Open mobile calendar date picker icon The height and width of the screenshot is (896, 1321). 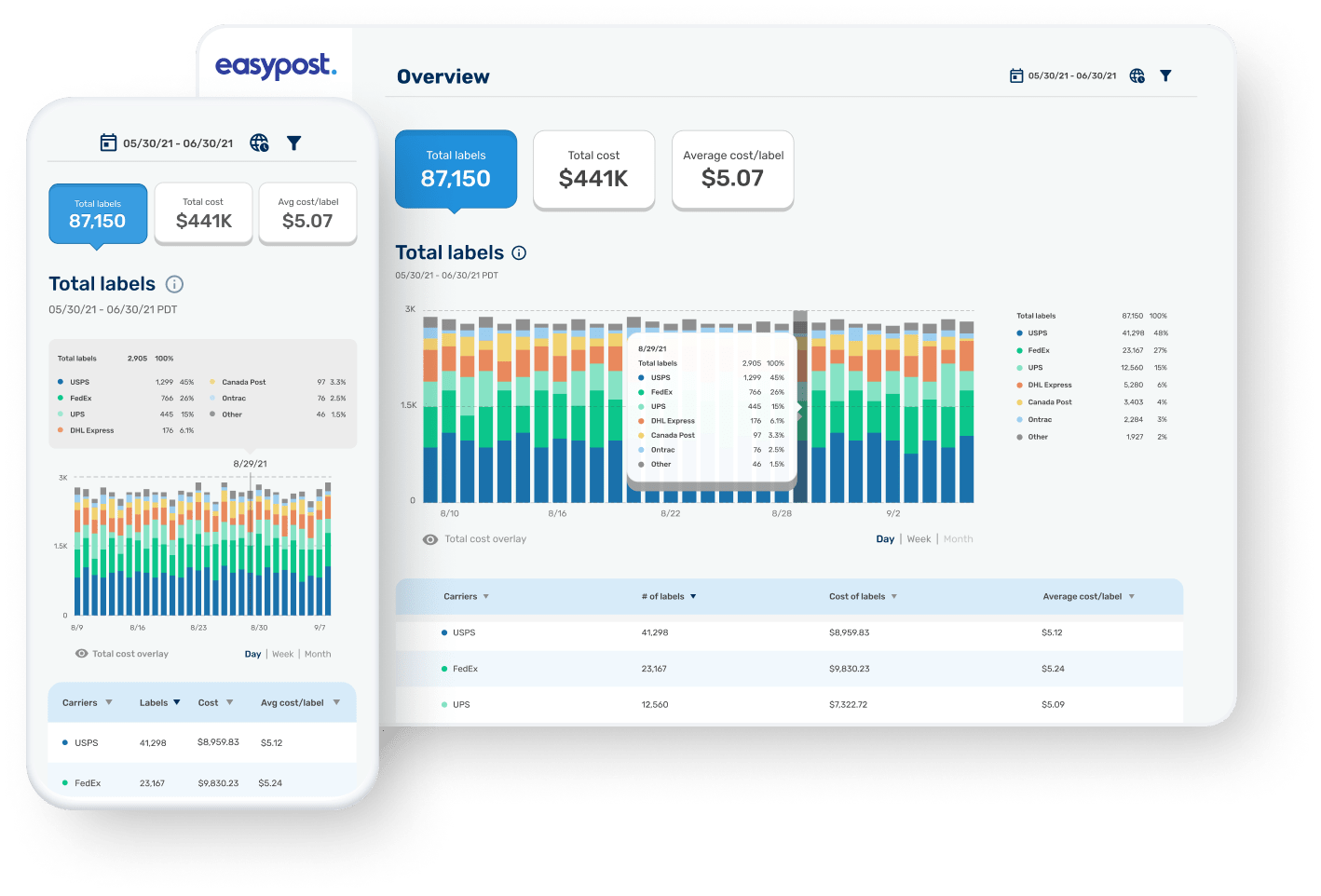click(x=108, y=143)
